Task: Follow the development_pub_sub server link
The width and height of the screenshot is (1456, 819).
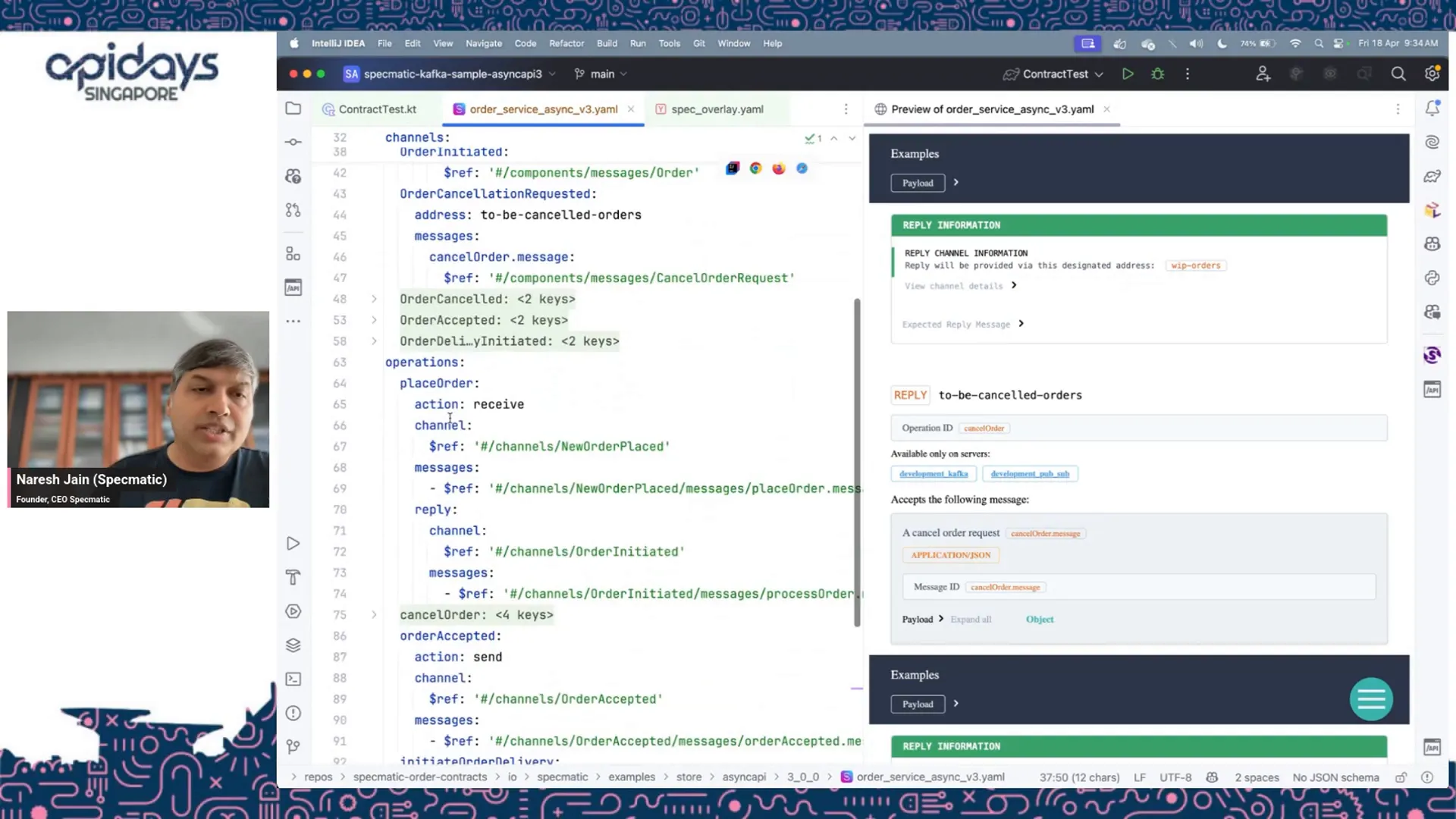Action: click(x=1030, y=474)
